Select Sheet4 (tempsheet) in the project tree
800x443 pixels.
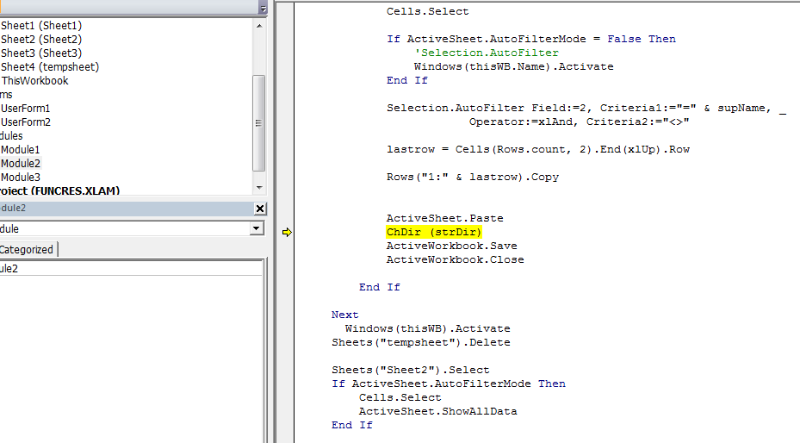pyautogui.click(x=50, y=66)
